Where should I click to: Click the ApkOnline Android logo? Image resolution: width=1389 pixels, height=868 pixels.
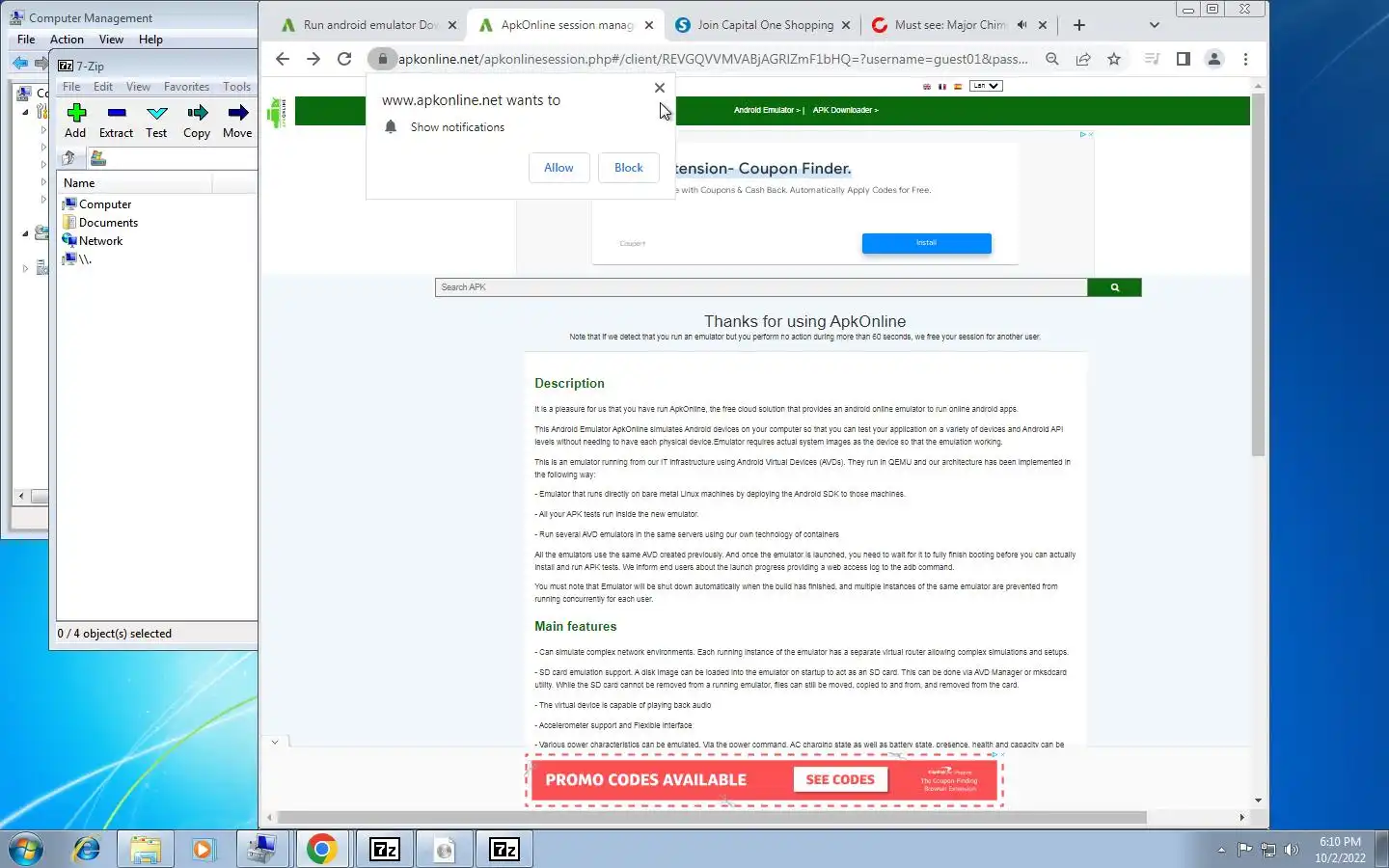point(277,112)
